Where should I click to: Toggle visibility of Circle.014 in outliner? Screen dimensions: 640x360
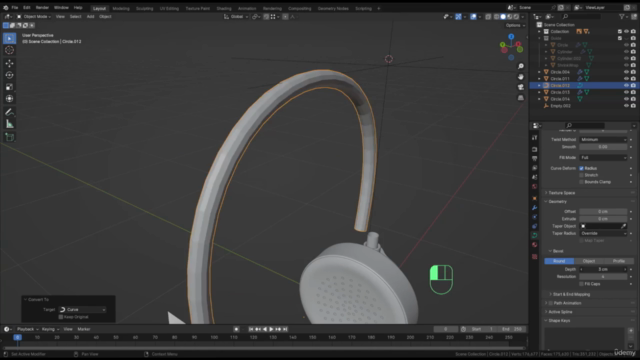[626, 99]
